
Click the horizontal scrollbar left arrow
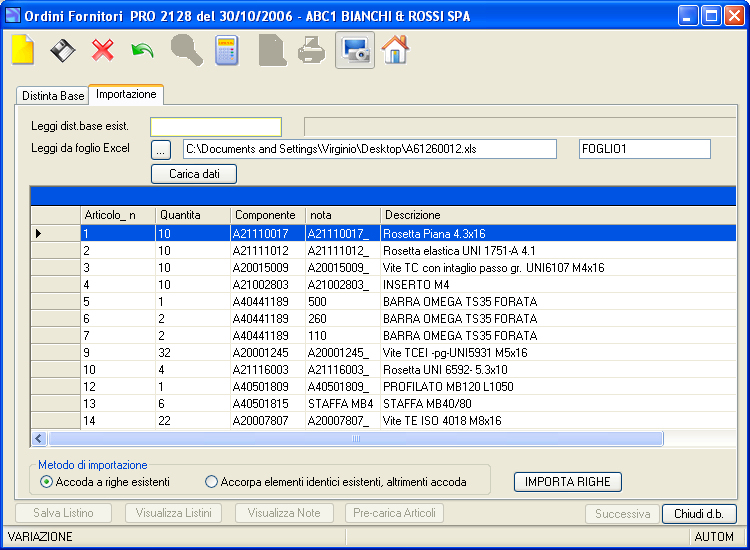pos(39,438)
